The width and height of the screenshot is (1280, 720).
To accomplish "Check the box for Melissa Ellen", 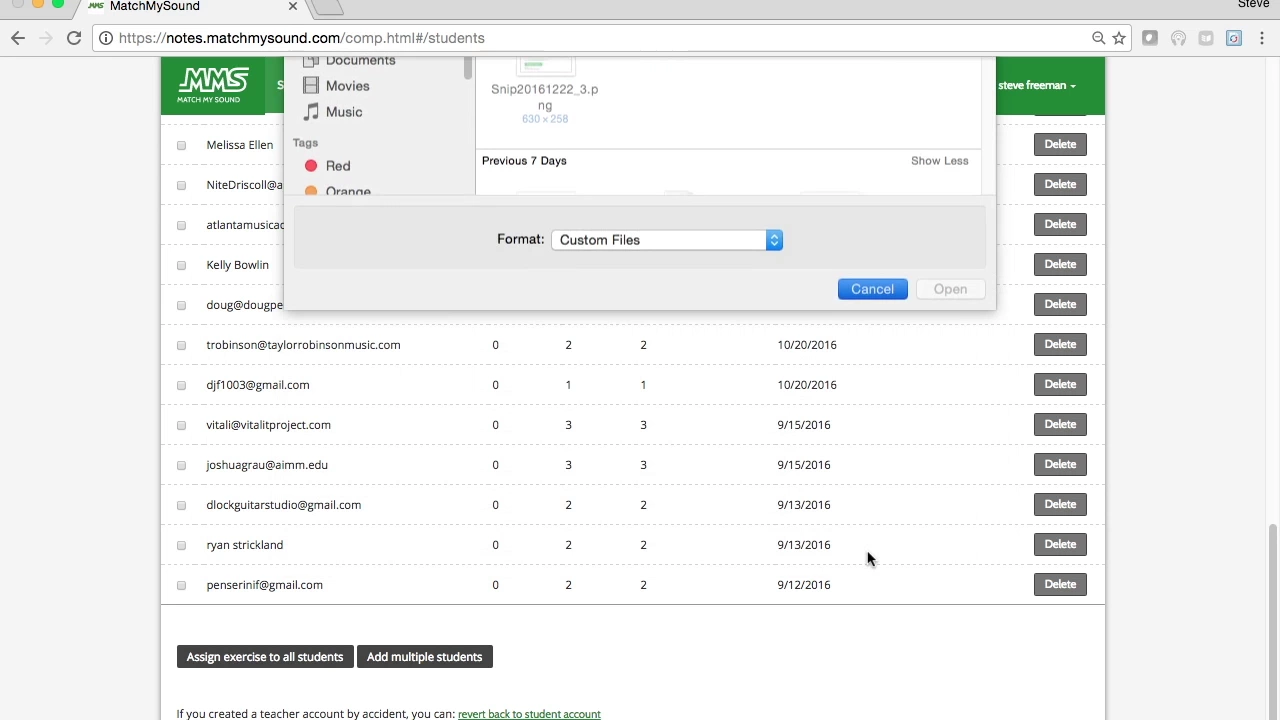I will 181,145.
